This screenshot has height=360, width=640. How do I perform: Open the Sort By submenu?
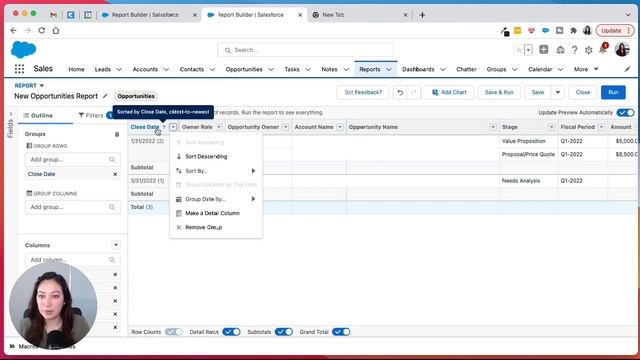(x=216, y=171)
